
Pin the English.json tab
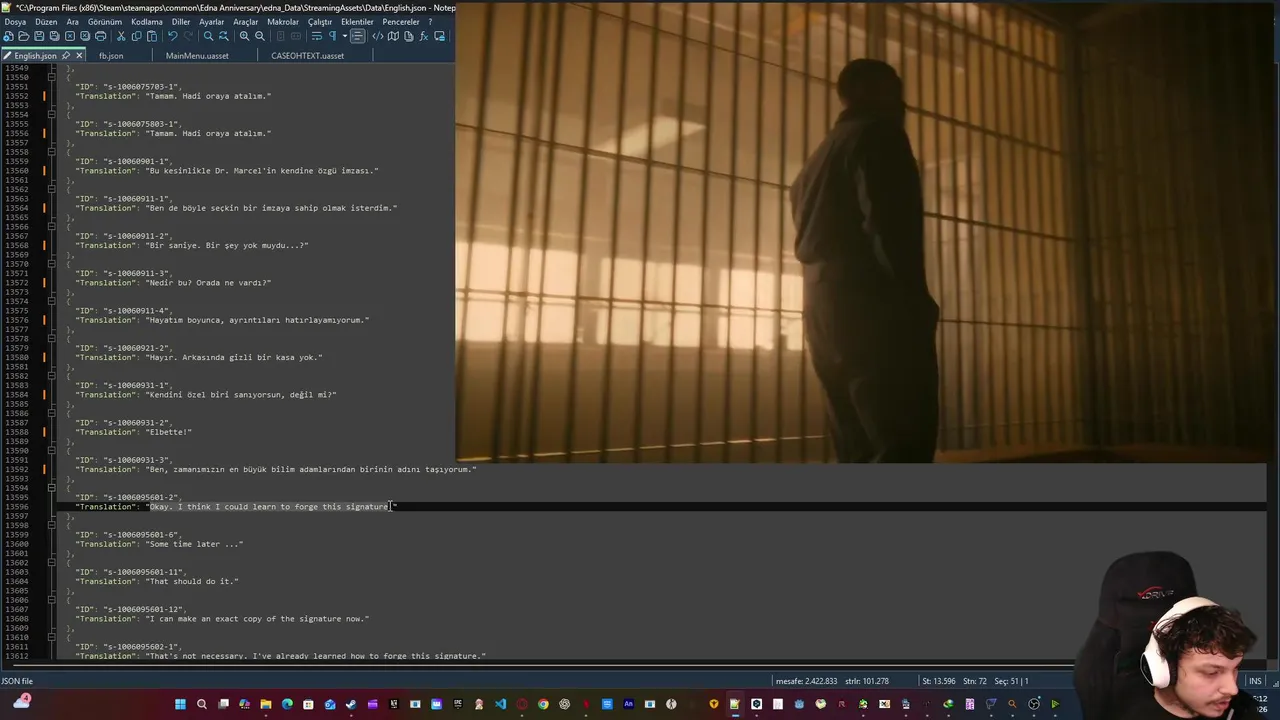click(x=66, y=56)
